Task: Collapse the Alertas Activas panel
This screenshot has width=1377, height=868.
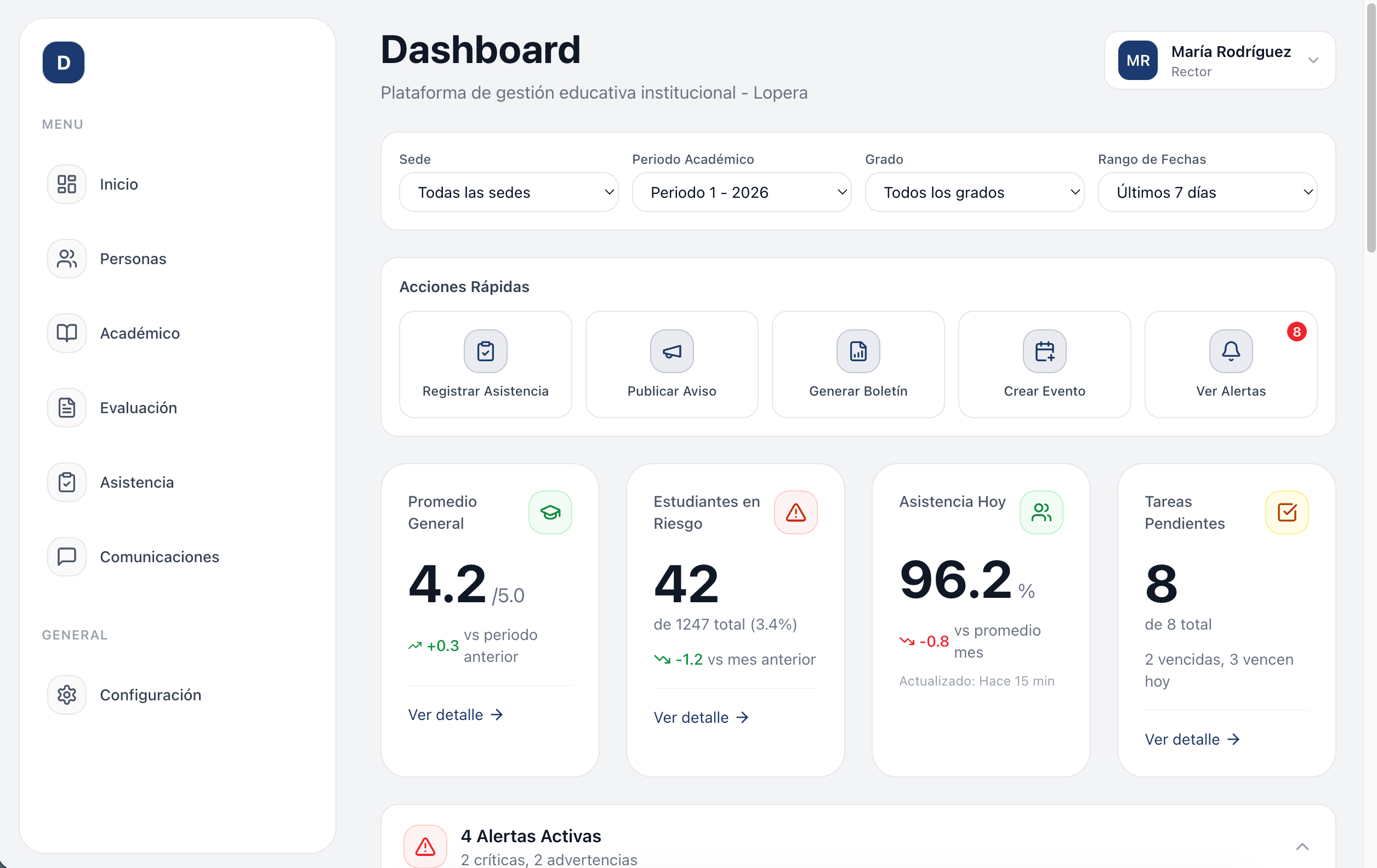Action: (1302, 846)
